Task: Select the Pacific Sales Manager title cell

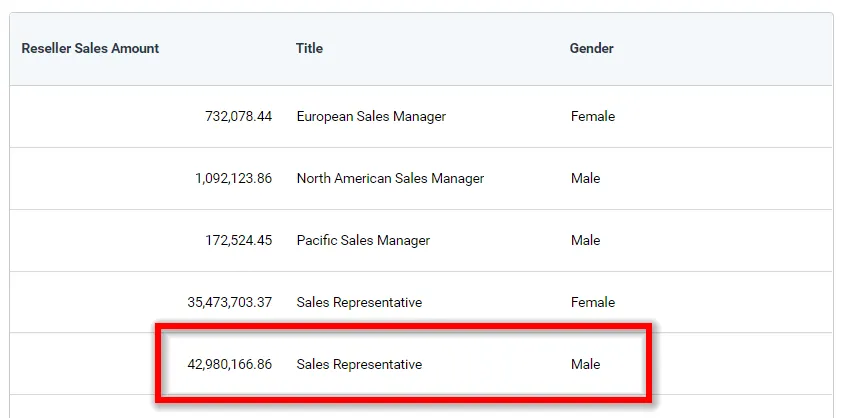Action: tap(363, 240)
